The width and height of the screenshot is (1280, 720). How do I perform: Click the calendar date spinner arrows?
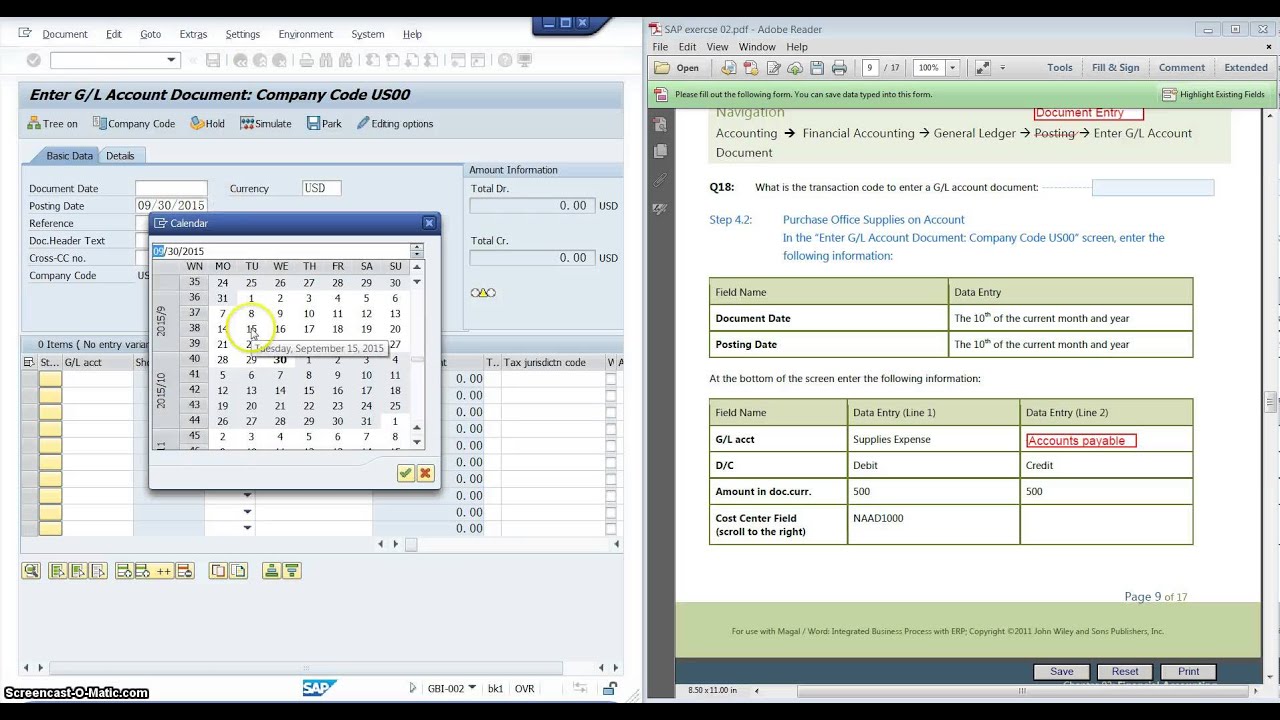pos(417,250)
